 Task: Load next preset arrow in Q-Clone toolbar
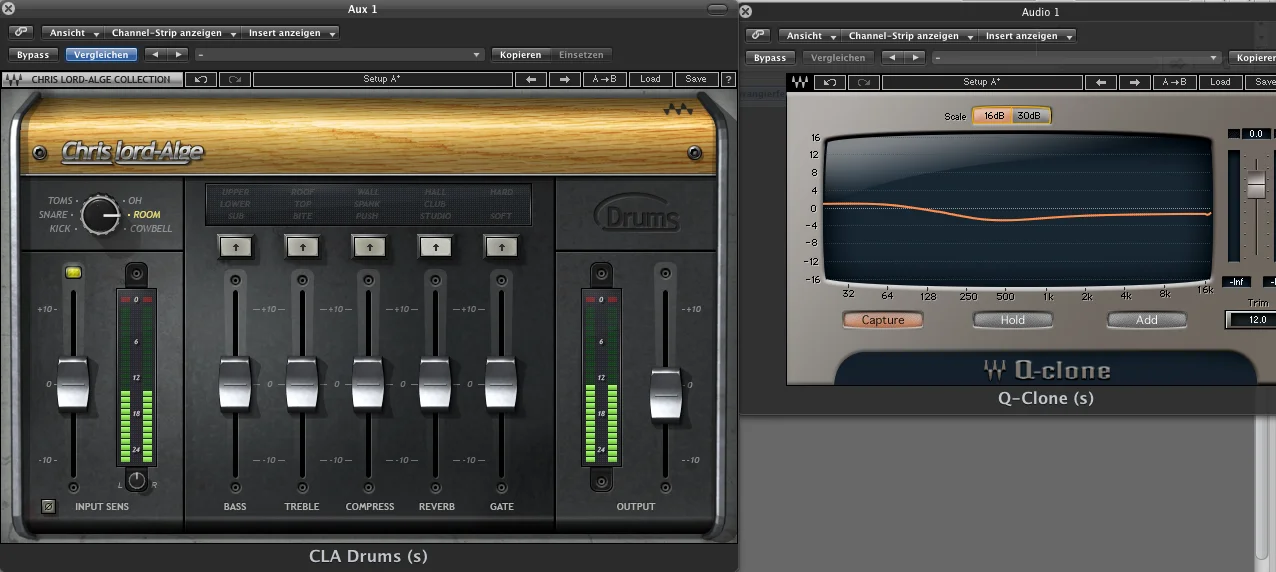[x=1136, y=82]
